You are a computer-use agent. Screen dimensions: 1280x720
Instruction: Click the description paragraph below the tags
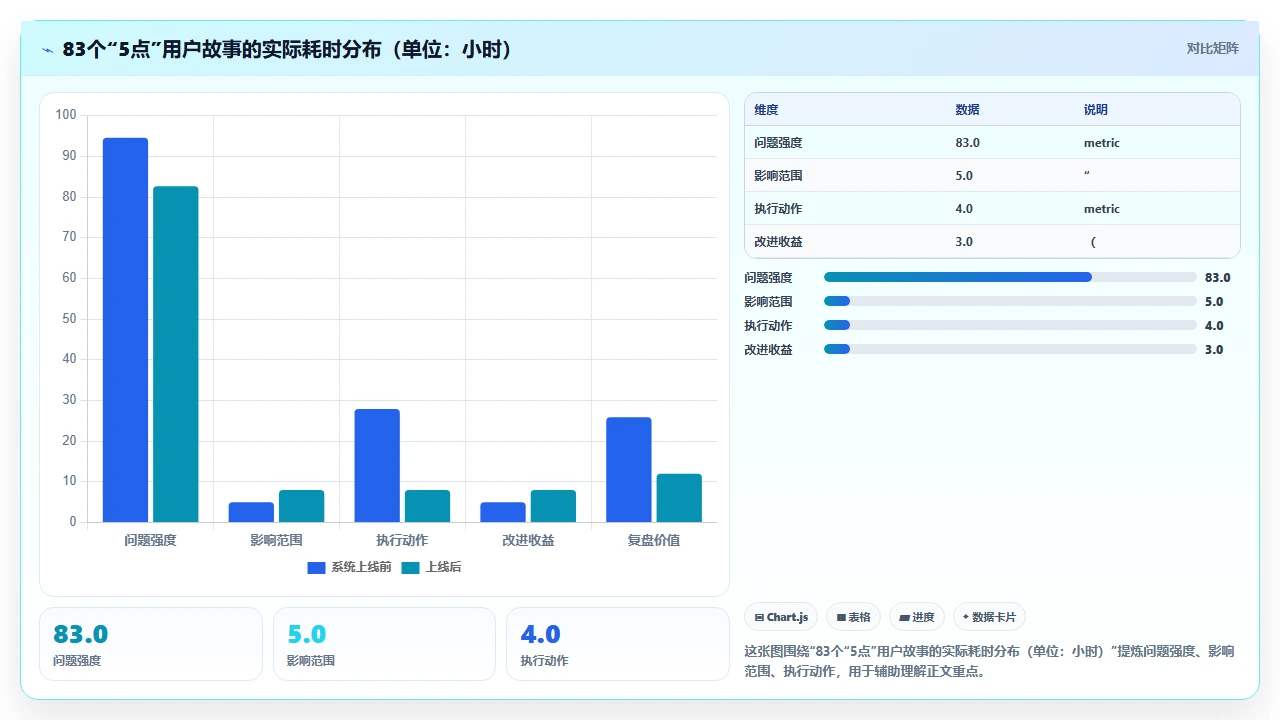[990, 661]
